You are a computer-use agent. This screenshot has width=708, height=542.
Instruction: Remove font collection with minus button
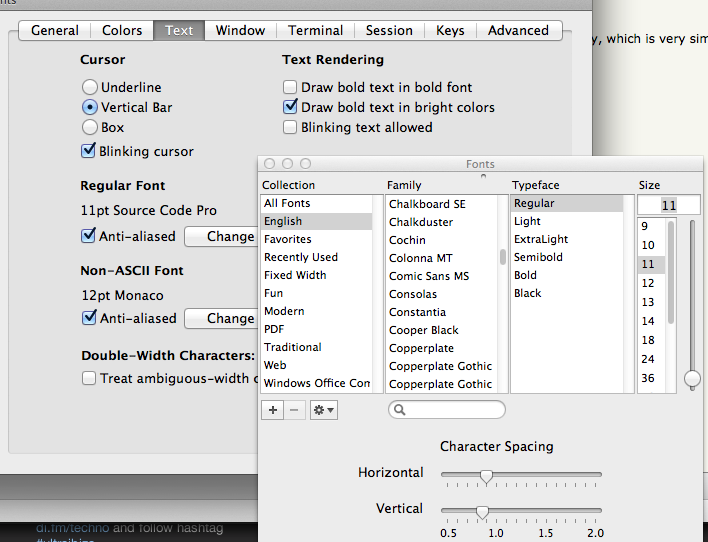click(x=294, y=410)
